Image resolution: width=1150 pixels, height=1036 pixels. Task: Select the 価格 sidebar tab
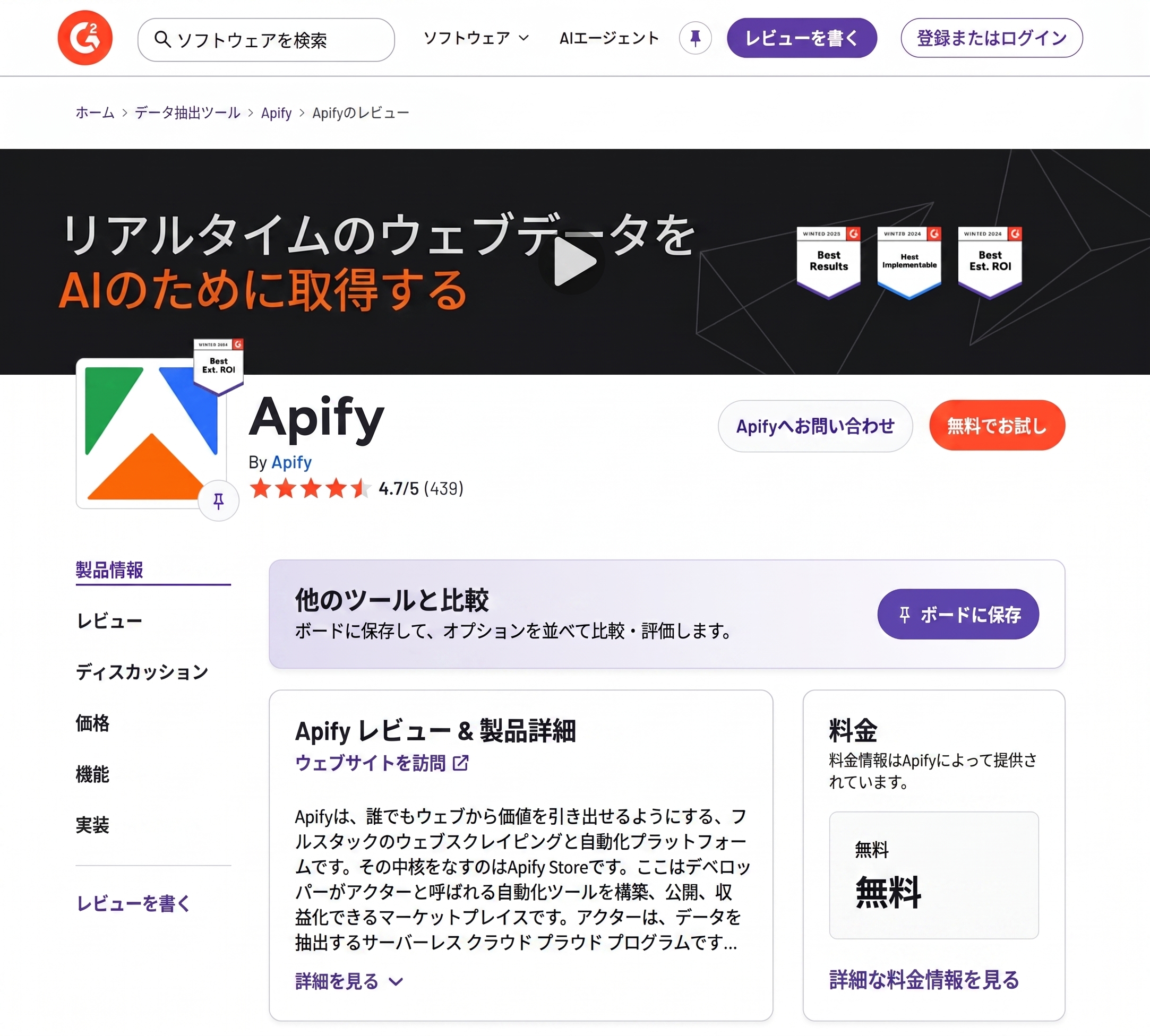(x=92, y=723)
